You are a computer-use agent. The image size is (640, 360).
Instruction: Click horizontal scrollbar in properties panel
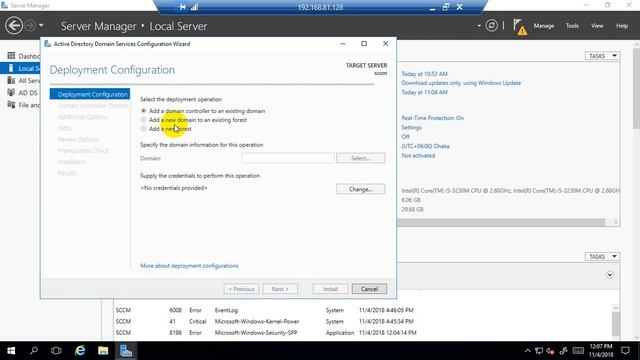click(x=501, y=222)
